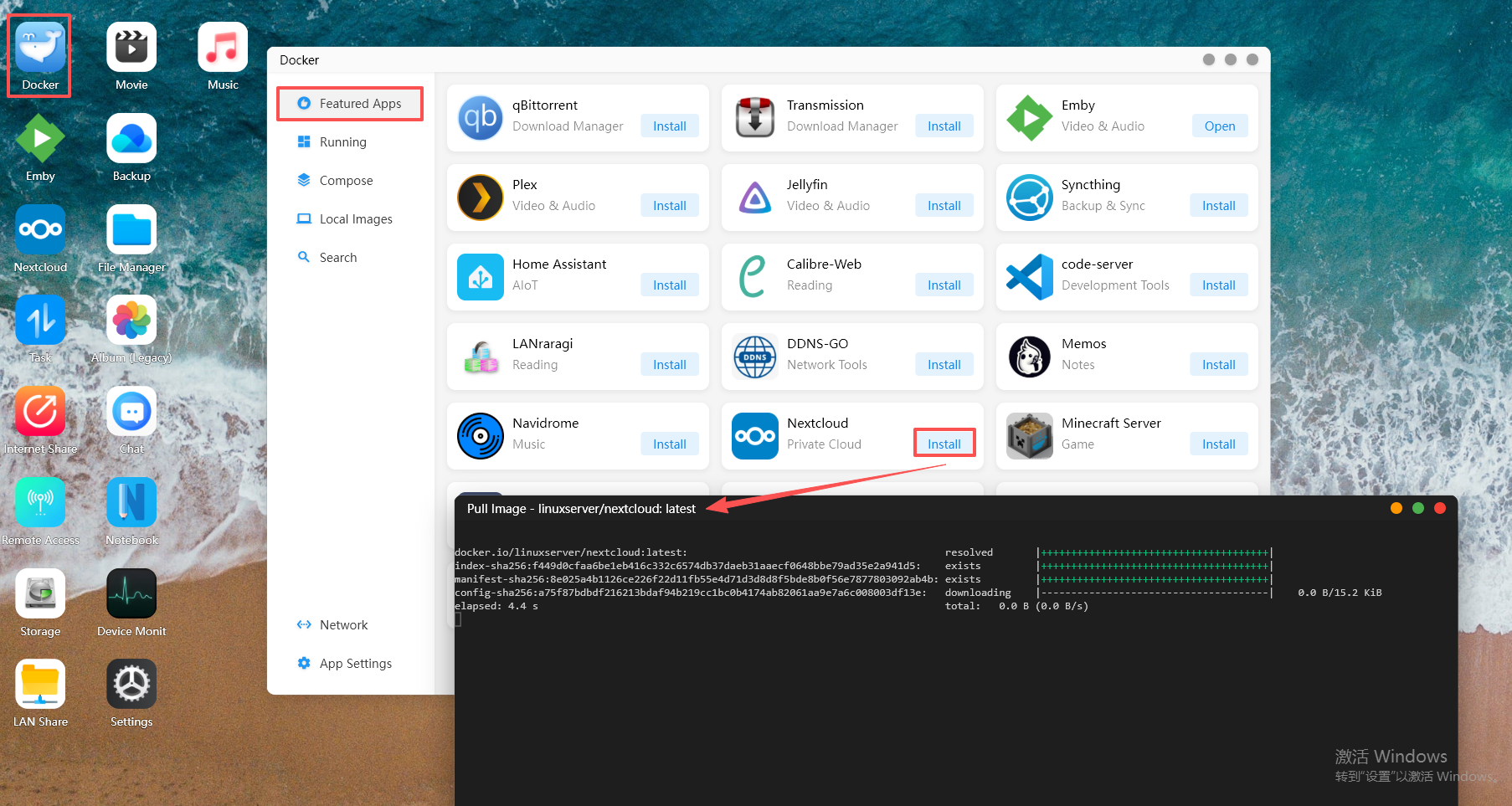Click the Transmission app logo
Screen dimensions: 1512x806
coord(755,118)
